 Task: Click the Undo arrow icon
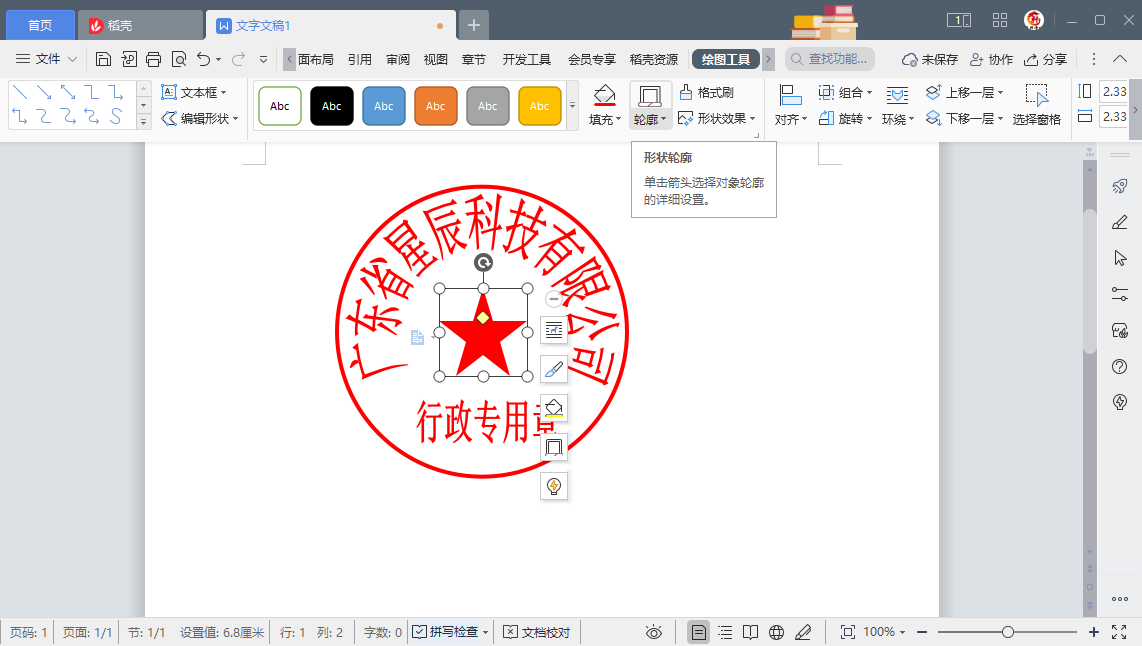[x=204, y=59]
